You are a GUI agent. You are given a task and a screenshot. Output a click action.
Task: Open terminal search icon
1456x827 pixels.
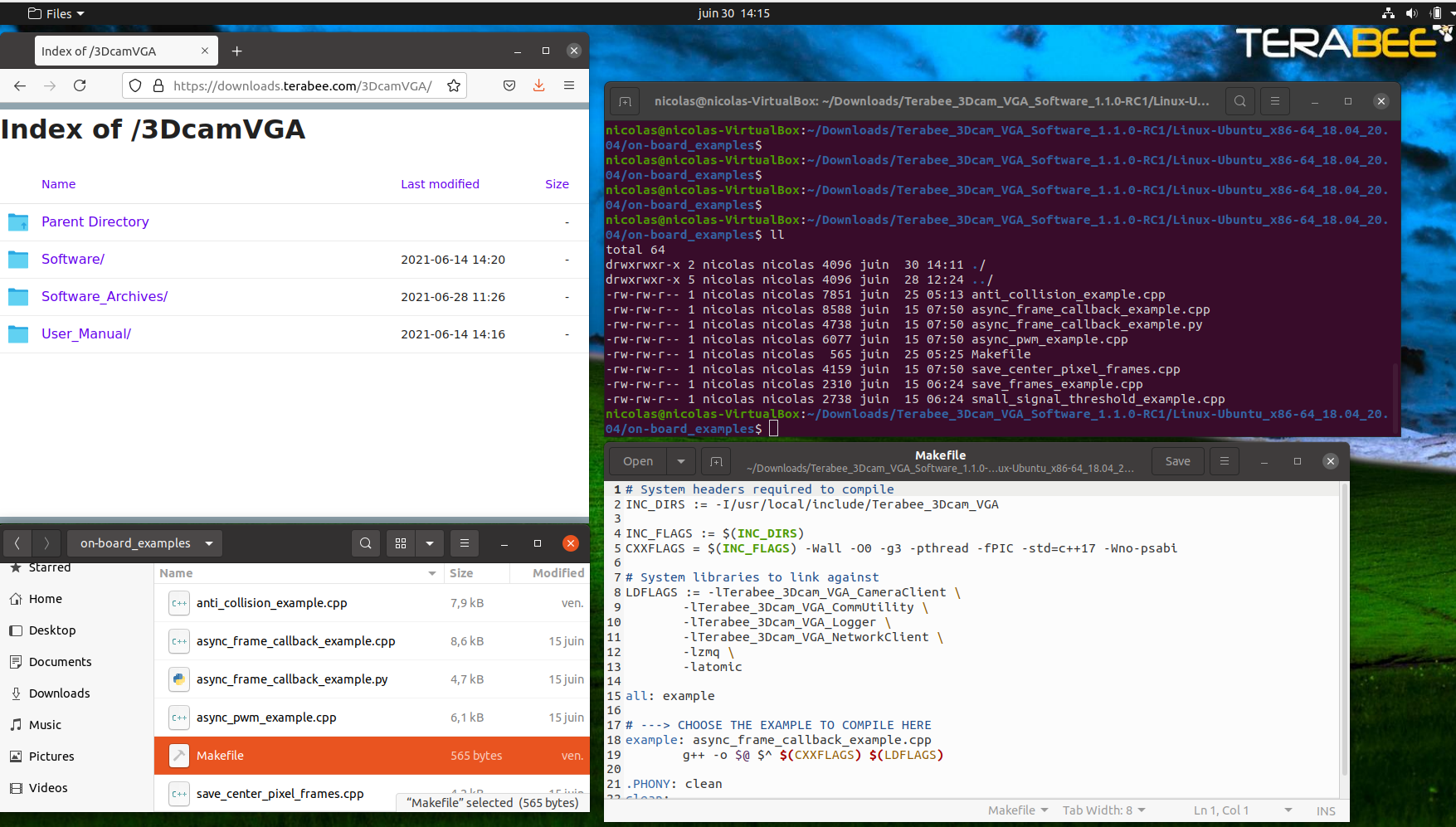coord(1239,101)
